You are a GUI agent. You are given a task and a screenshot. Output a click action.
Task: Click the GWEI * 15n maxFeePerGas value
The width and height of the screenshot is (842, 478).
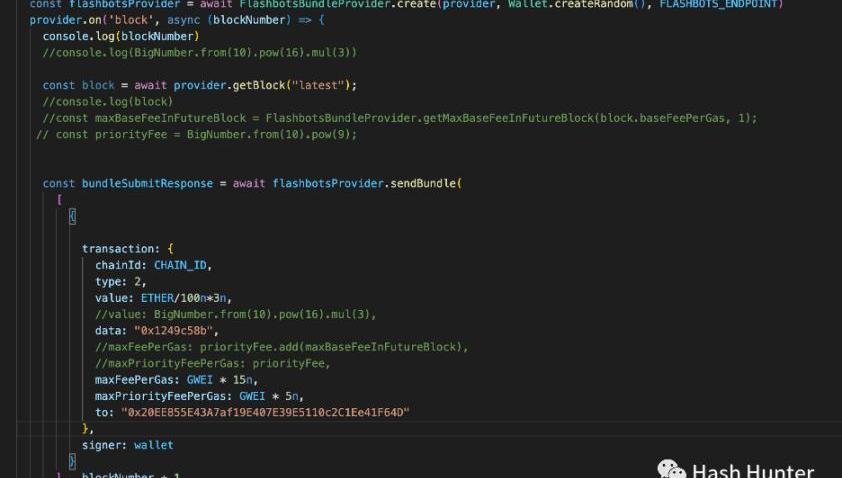[220, 379]
